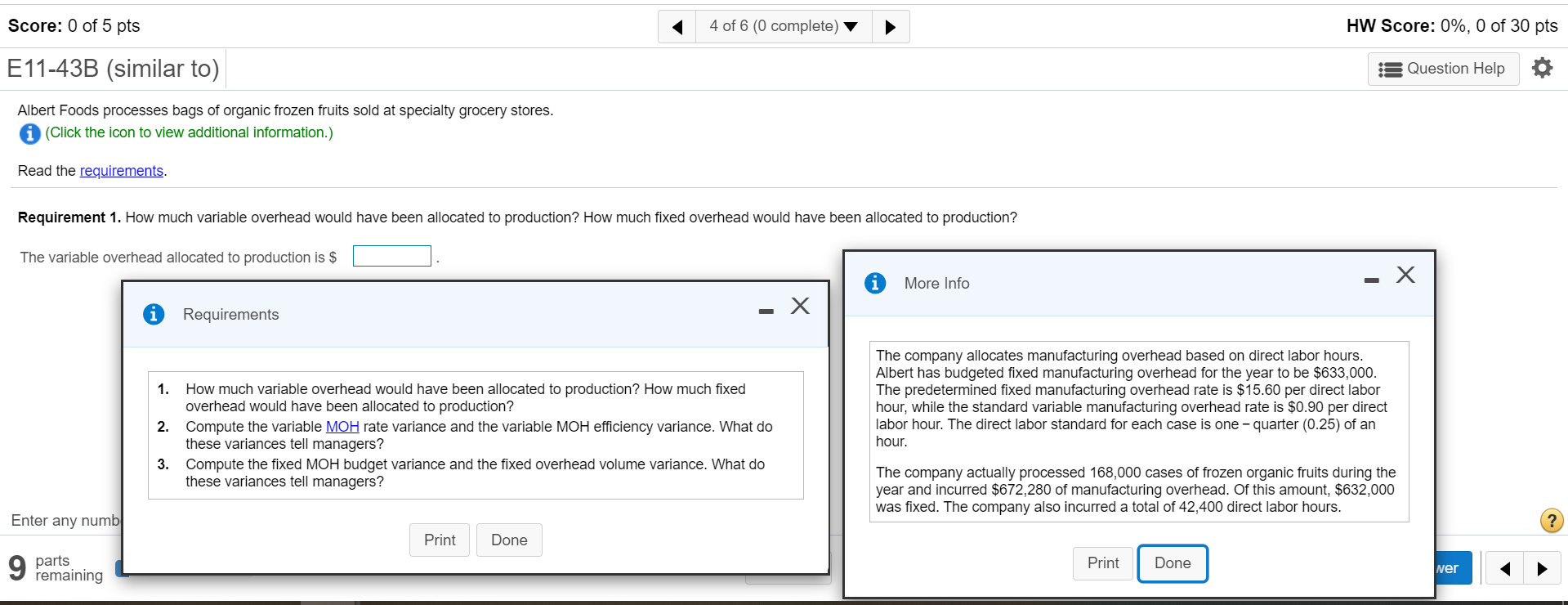Click Print in the Requirements dialog
Screen dimensions: 1568x605
coord(440,540)
